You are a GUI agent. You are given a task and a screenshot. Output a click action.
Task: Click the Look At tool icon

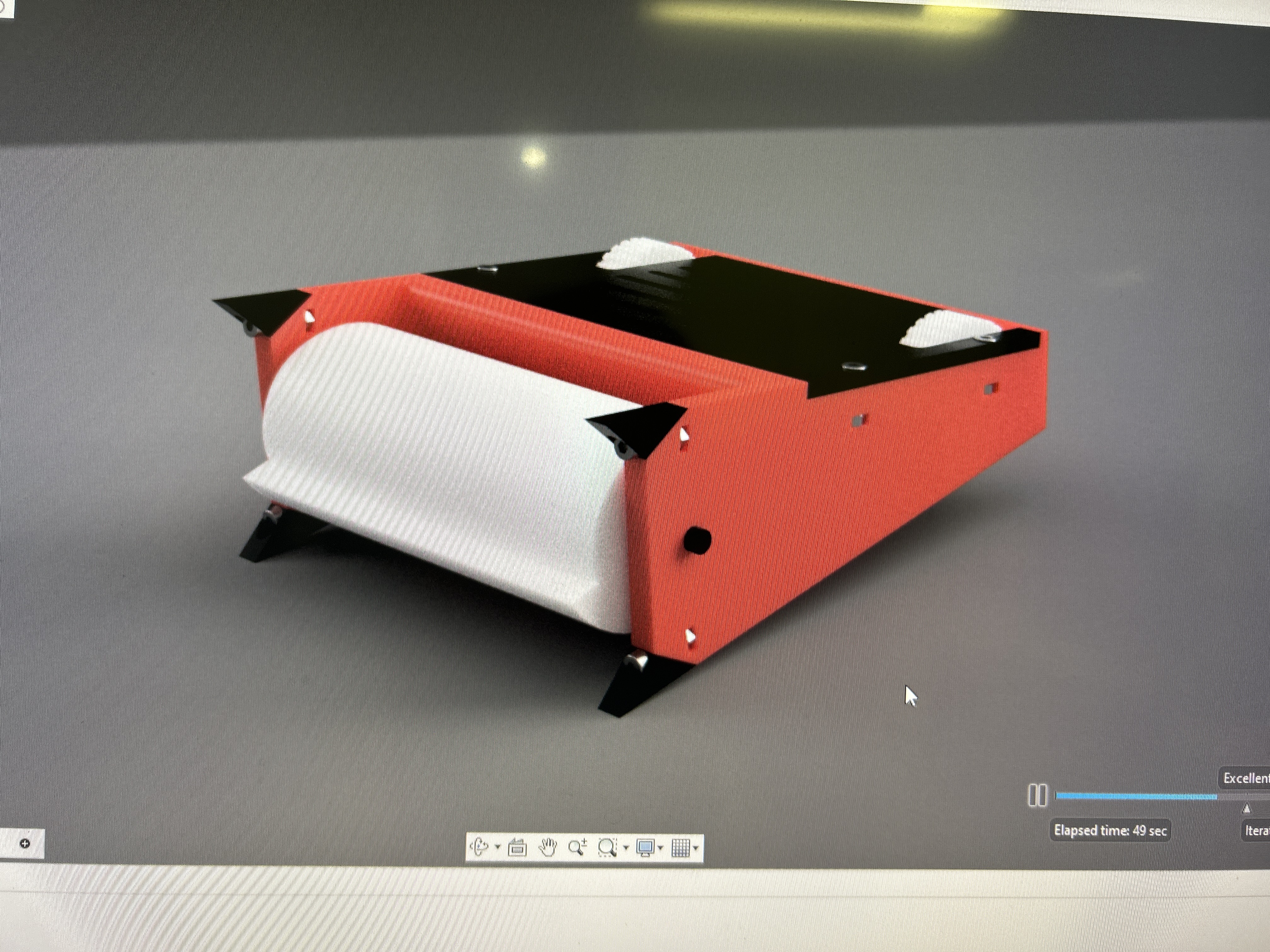pyautogui.click(x=517, y=847)
